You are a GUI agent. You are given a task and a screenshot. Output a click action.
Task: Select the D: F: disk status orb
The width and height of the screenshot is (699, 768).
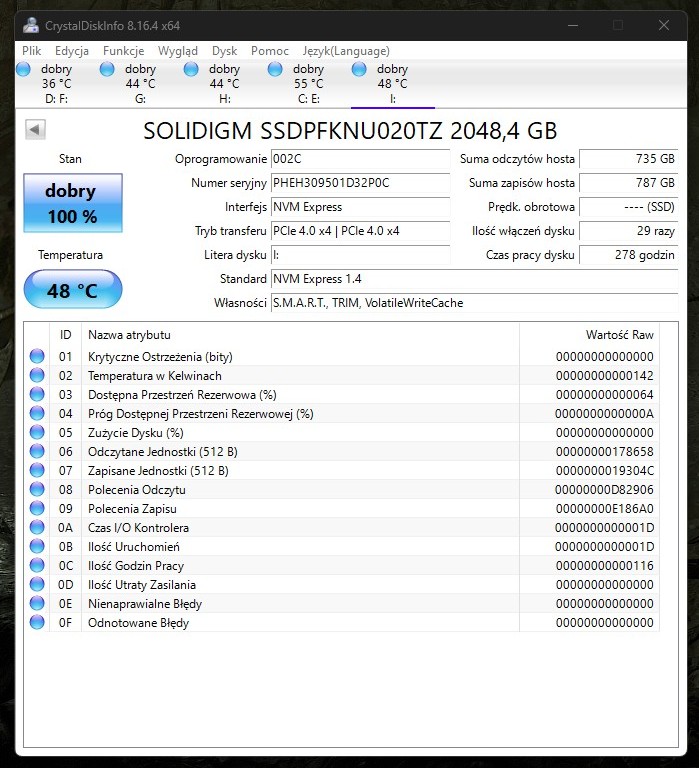tap(24, 69)
